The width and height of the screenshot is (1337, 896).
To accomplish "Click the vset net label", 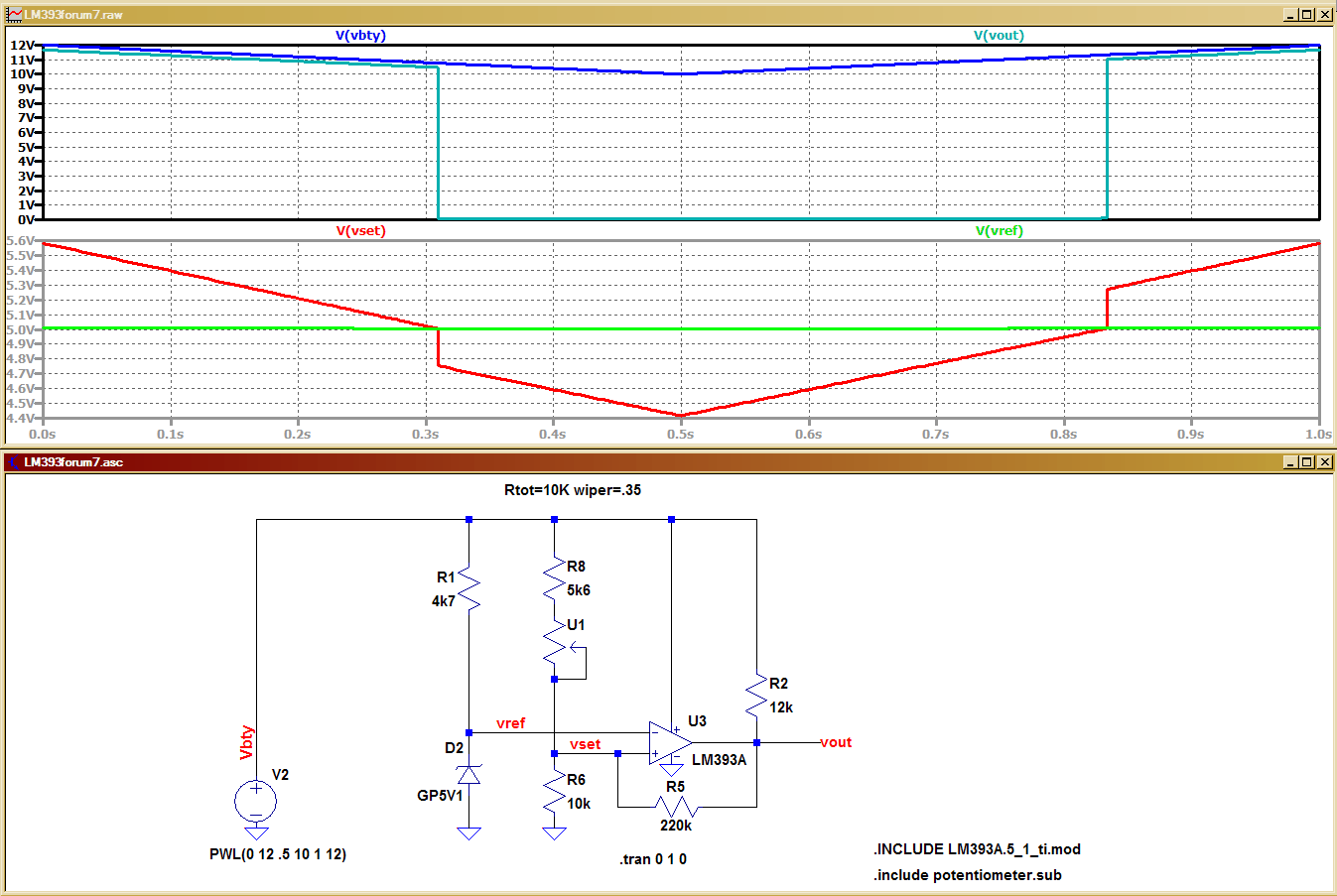I will click(585, 744).
